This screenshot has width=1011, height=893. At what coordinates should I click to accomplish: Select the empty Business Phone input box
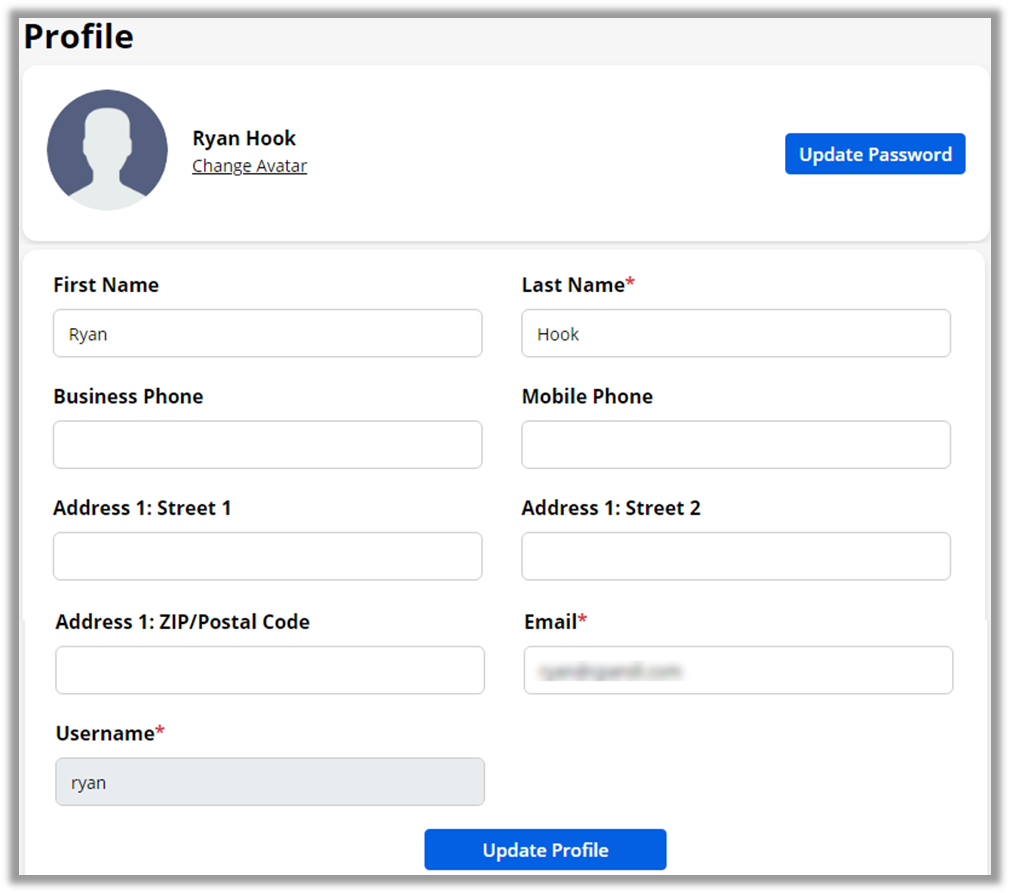pyautogui.click(x=267, y=445)
